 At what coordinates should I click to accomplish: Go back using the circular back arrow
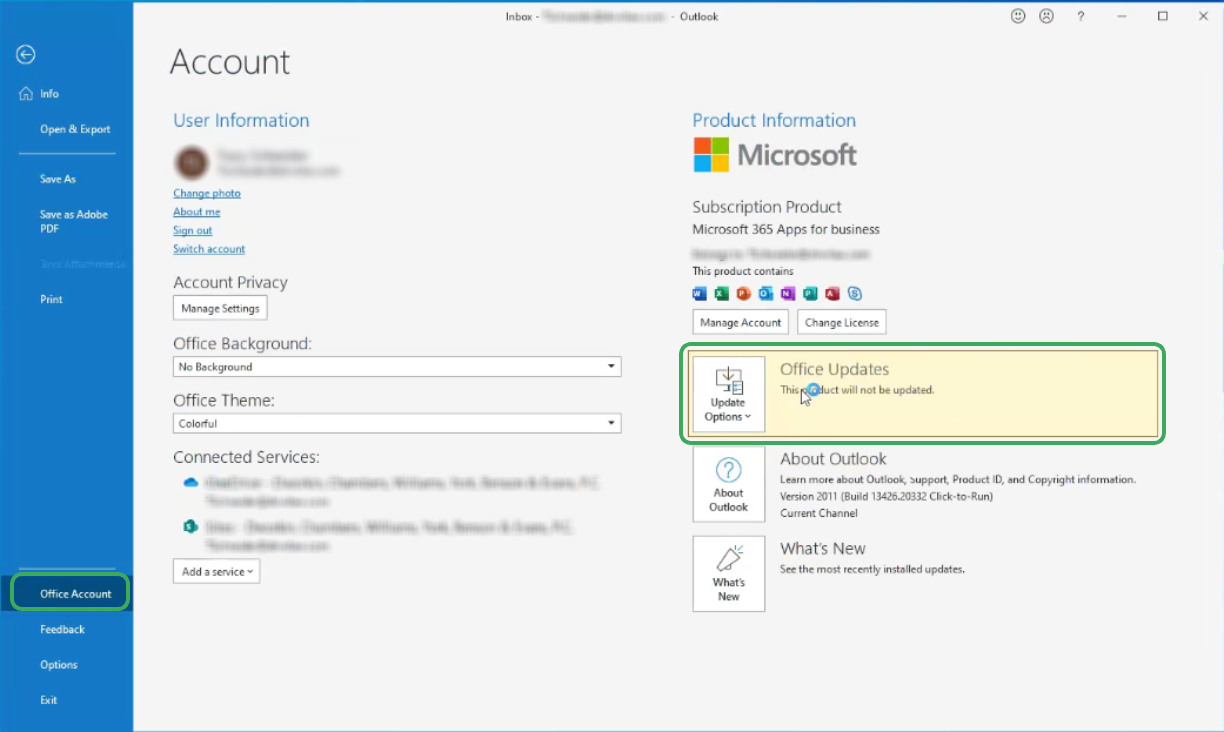coord(26,55)
